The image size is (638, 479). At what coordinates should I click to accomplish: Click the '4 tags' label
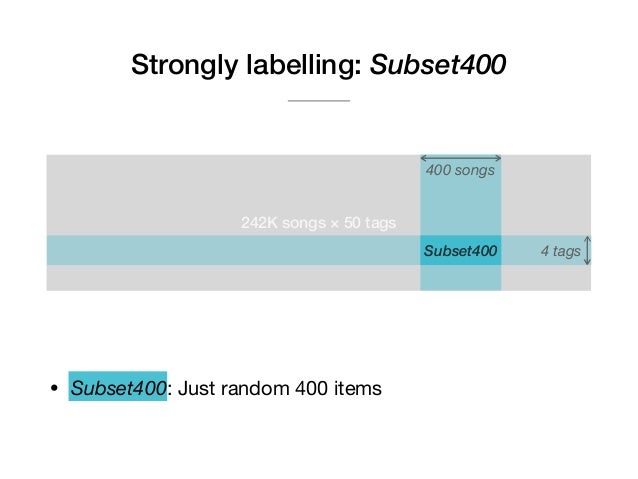[560, 251]
